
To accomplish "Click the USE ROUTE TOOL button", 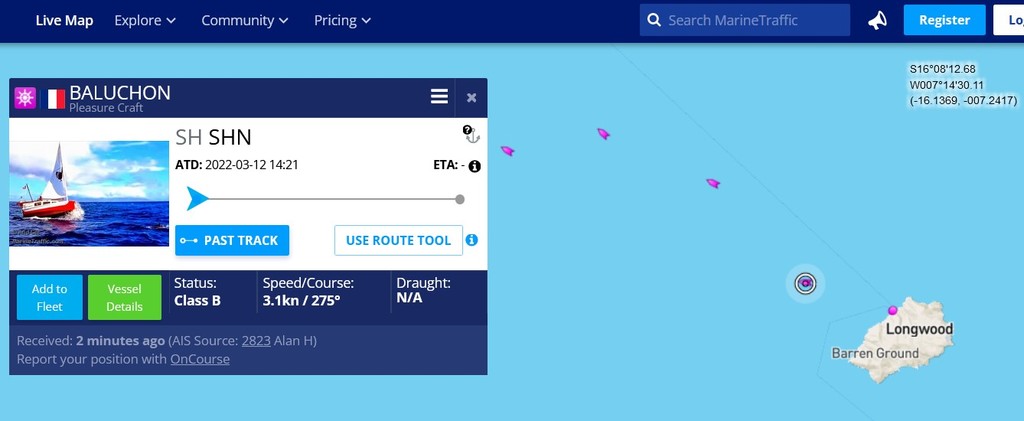I will pyautogui.click(x=398, y=240).
